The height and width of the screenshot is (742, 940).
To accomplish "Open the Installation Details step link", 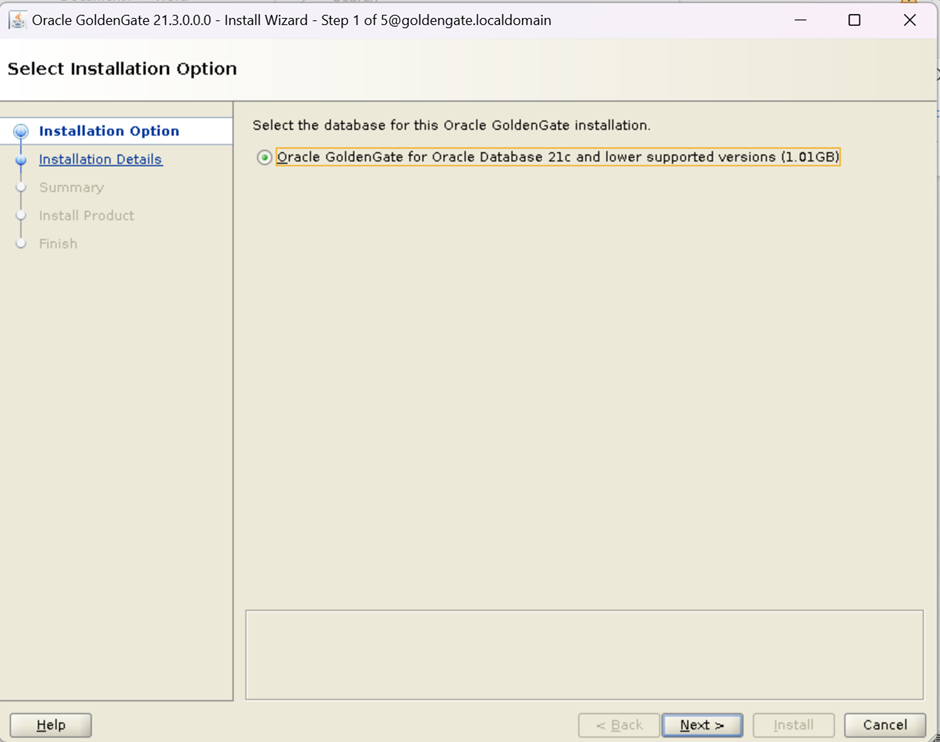I will pos(100,159).
